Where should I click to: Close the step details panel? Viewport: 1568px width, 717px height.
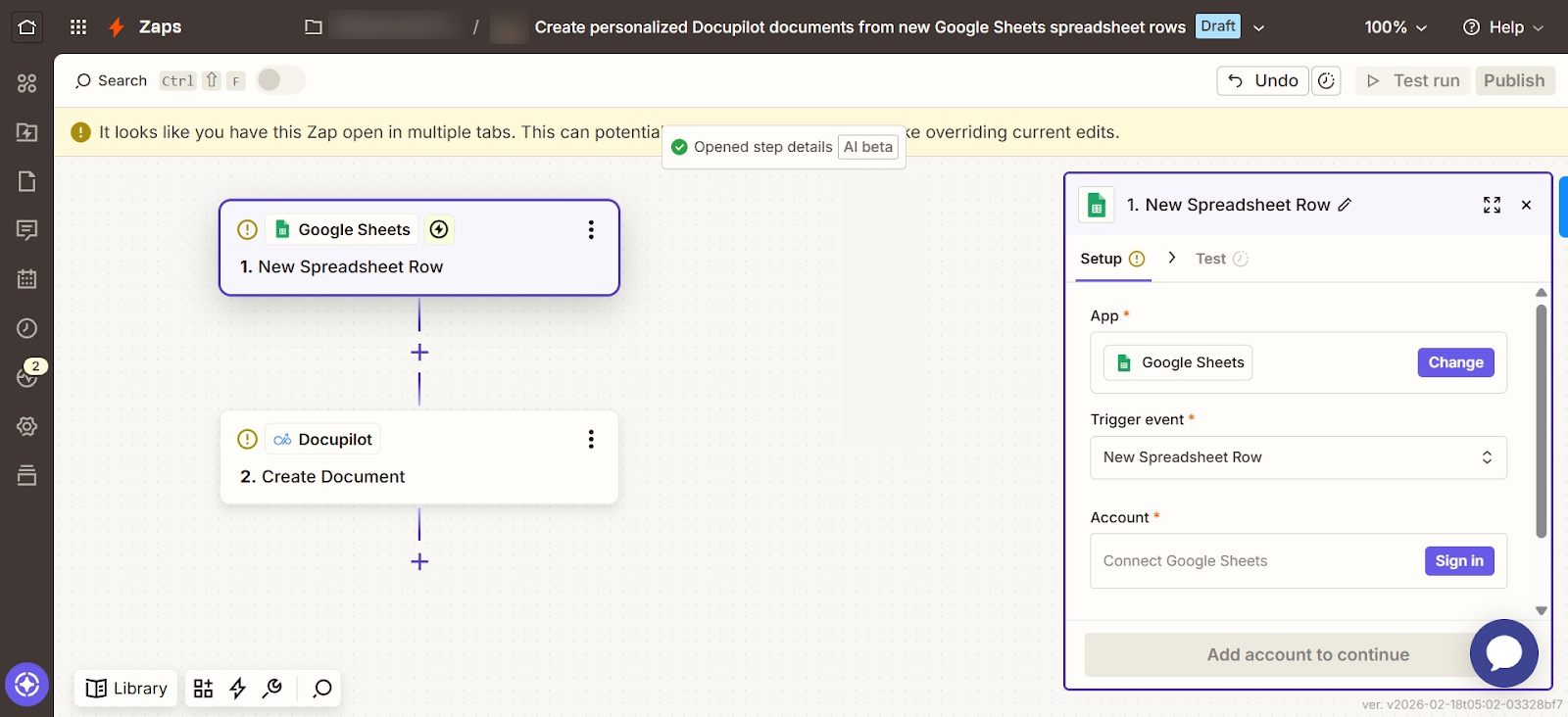(1526, 205)
